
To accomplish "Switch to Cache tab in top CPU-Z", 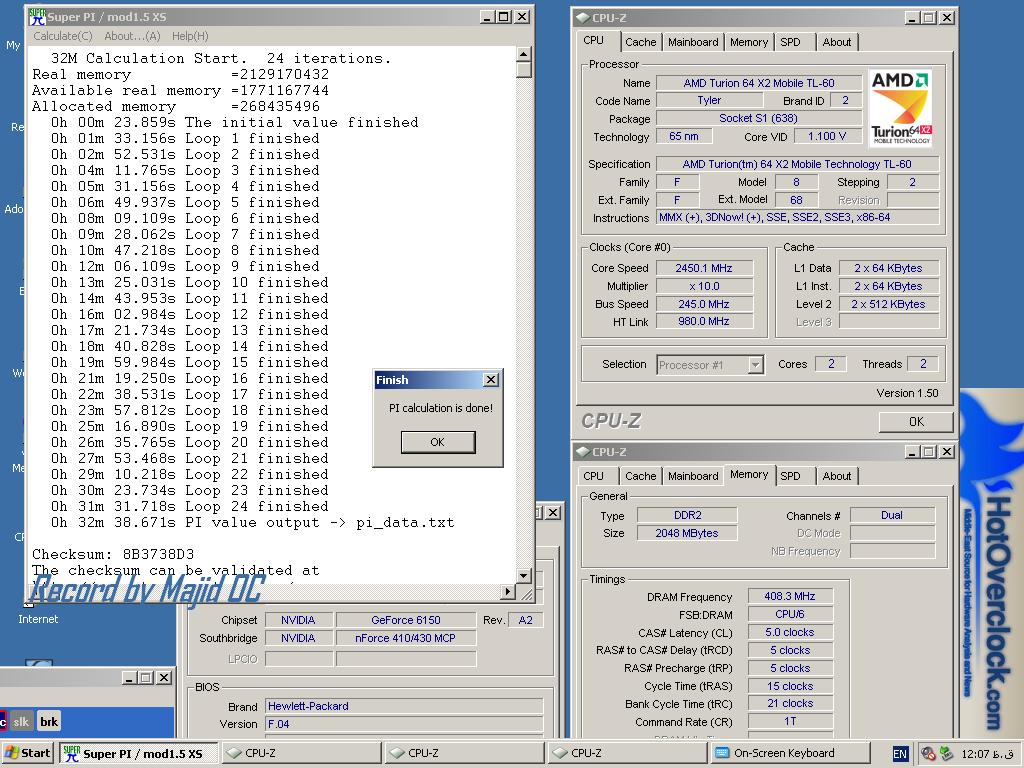I will click(640, 42).
